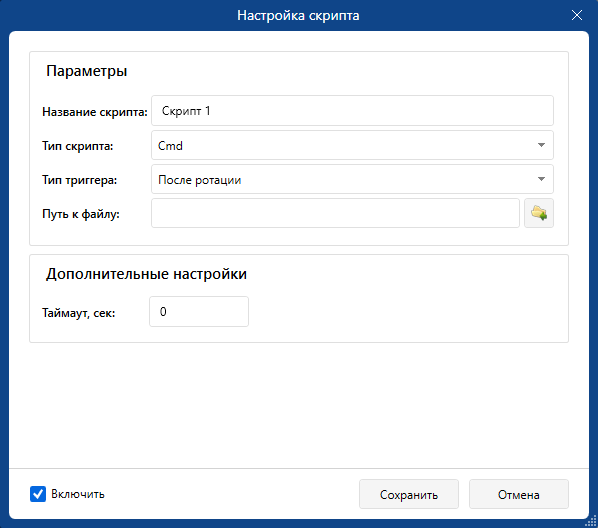Expand the Тип скрипта dropdown arrow
Screen dimensions: 598x528
[x=541, y=145]
